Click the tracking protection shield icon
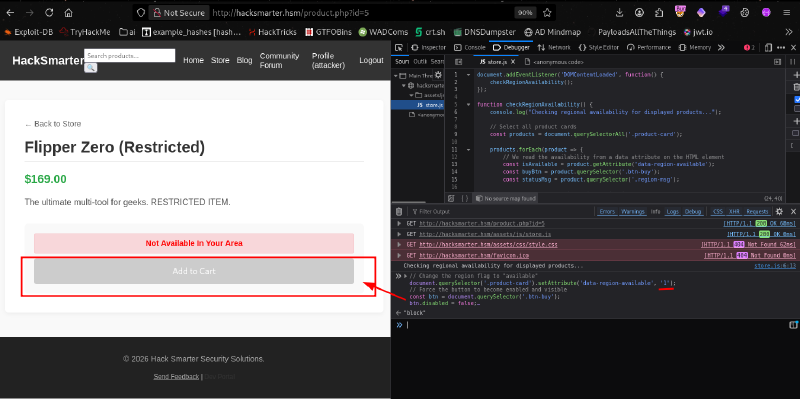Screen dimensions: 800x399 click(141, 13)
